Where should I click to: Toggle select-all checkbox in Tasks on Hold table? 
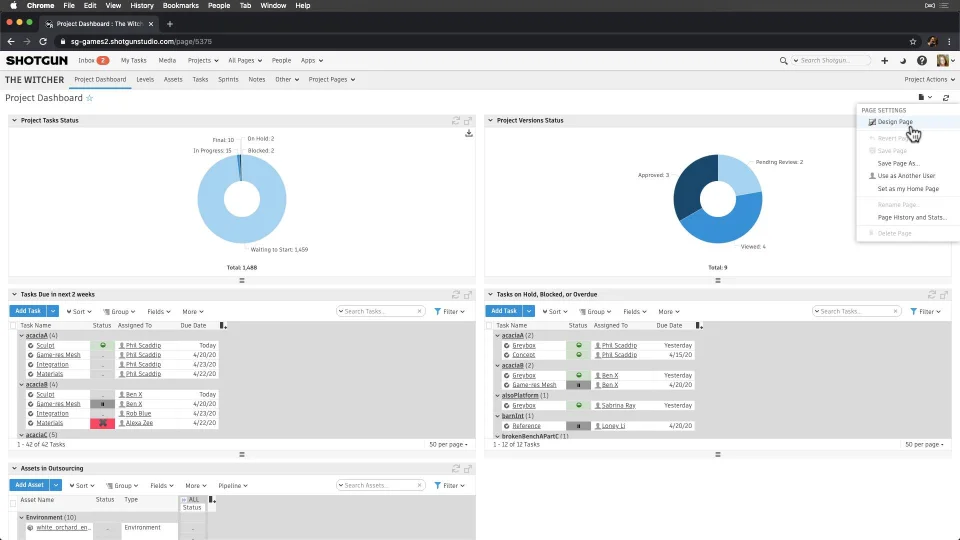point(489,326)
